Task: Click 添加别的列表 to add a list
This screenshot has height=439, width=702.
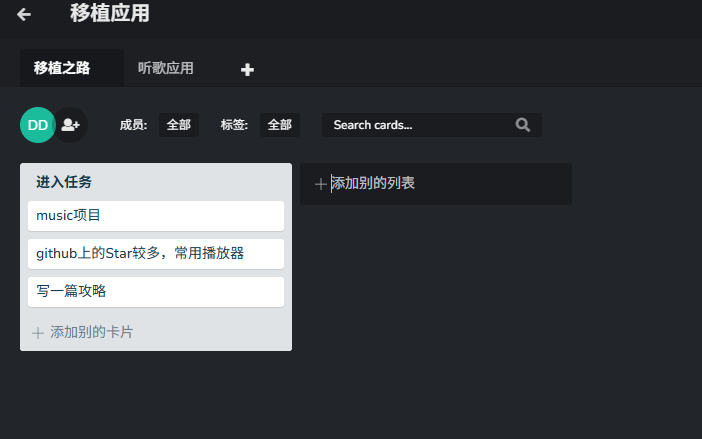Action: point(372,183)
